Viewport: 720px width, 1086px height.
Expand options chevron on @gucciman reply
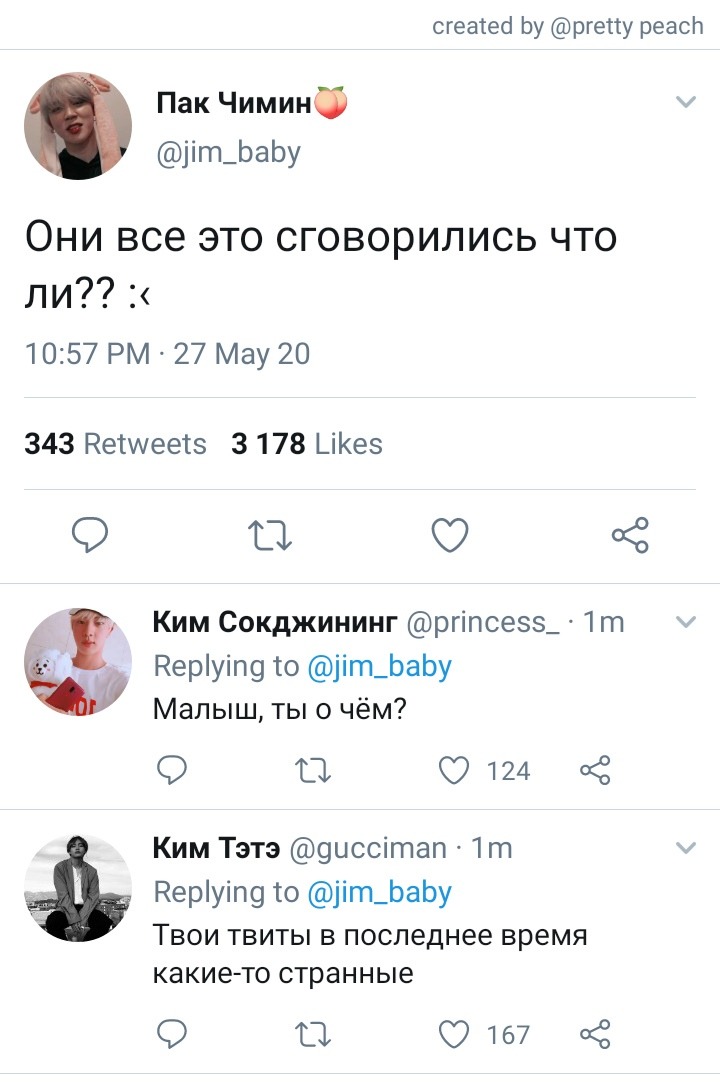685,848
